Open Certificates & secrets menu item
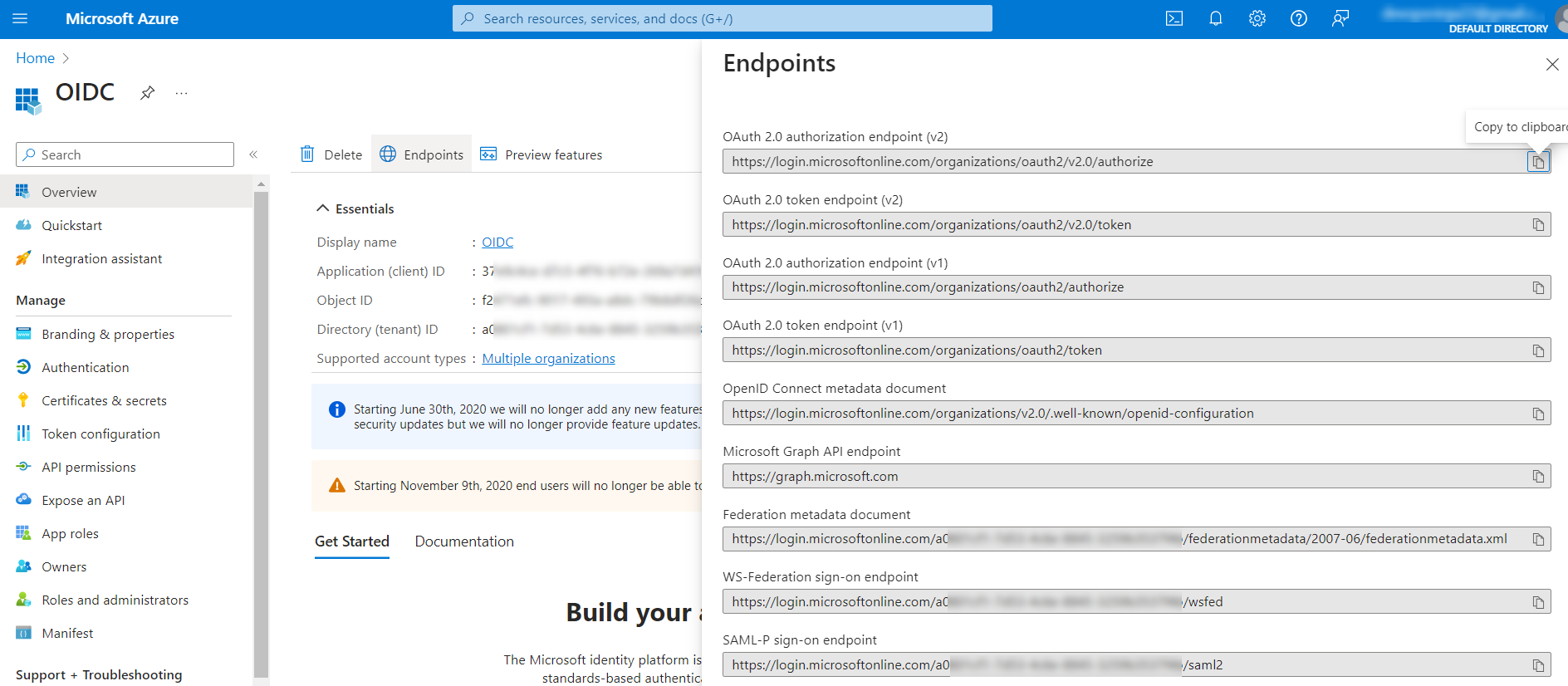 (104, 400)
